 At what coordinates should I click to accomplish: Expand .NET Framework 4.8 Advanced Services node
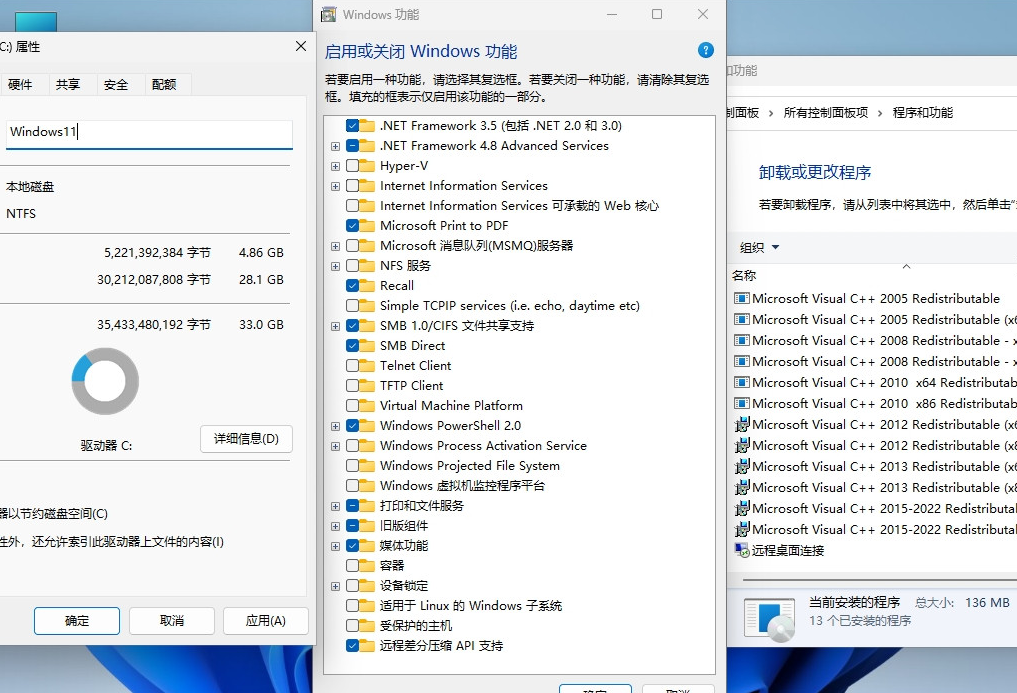pos(335,146)
